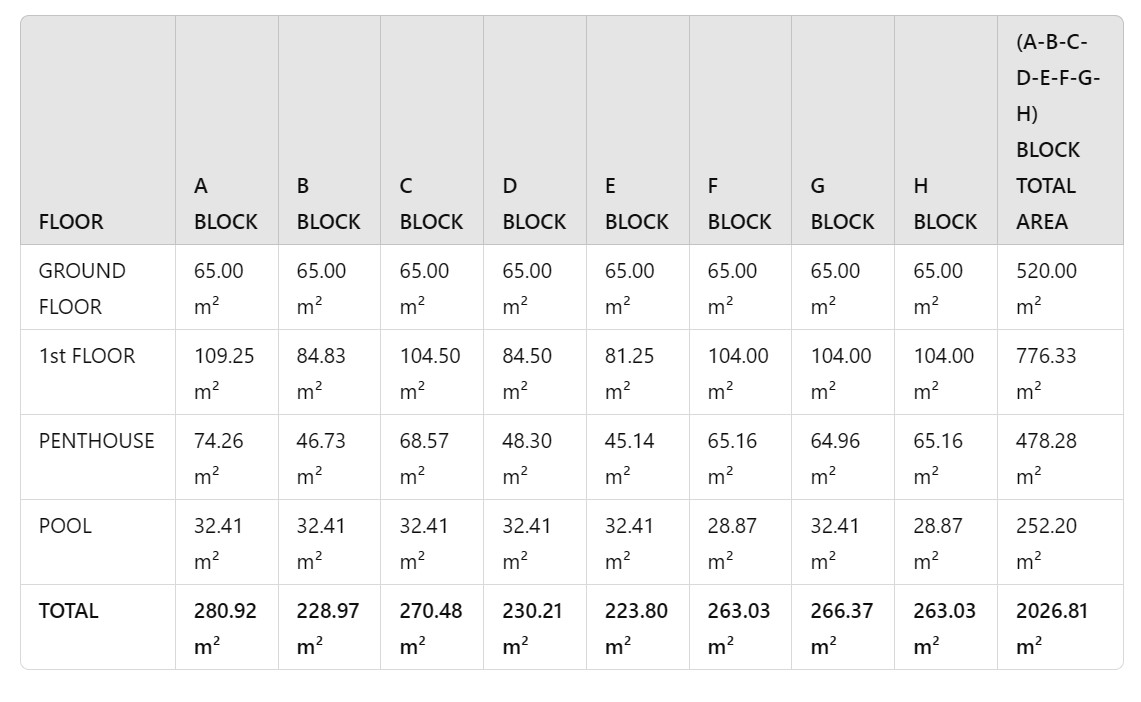
Task: Click the 776.33 m² first floor total
Action: click(x=1046, y=372)
